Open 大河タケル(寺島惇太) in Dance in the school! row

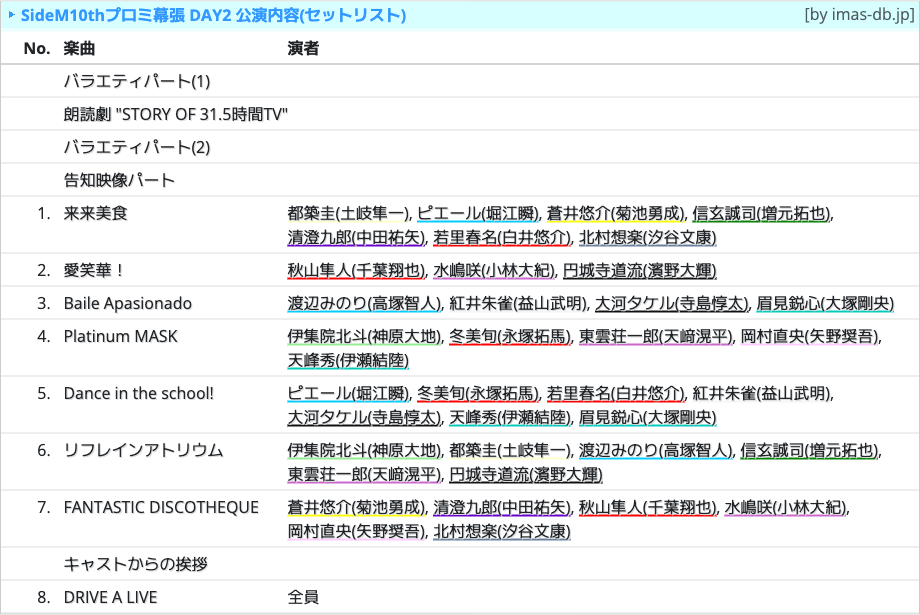(x=364, y=417)
